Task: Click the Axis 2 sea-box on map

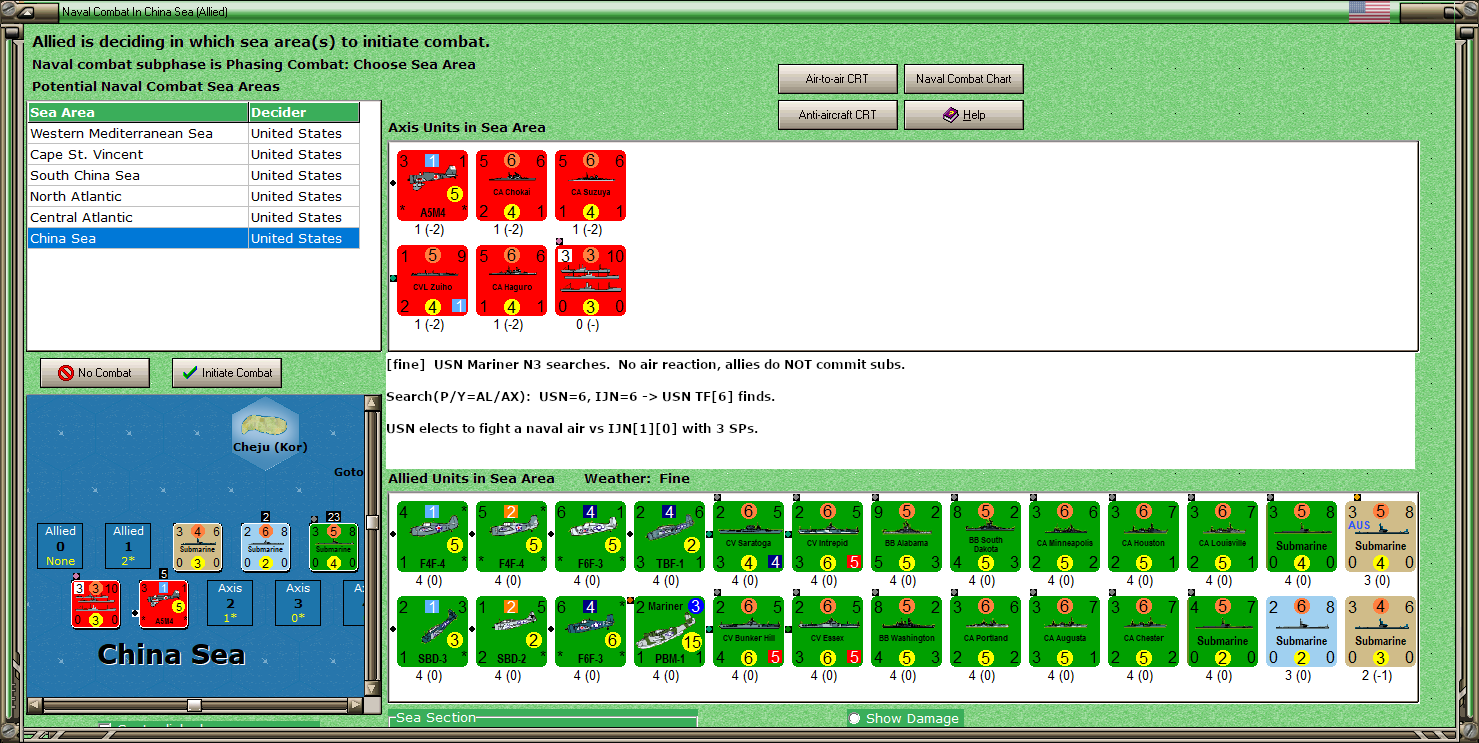Action: [x=230, y=604]
